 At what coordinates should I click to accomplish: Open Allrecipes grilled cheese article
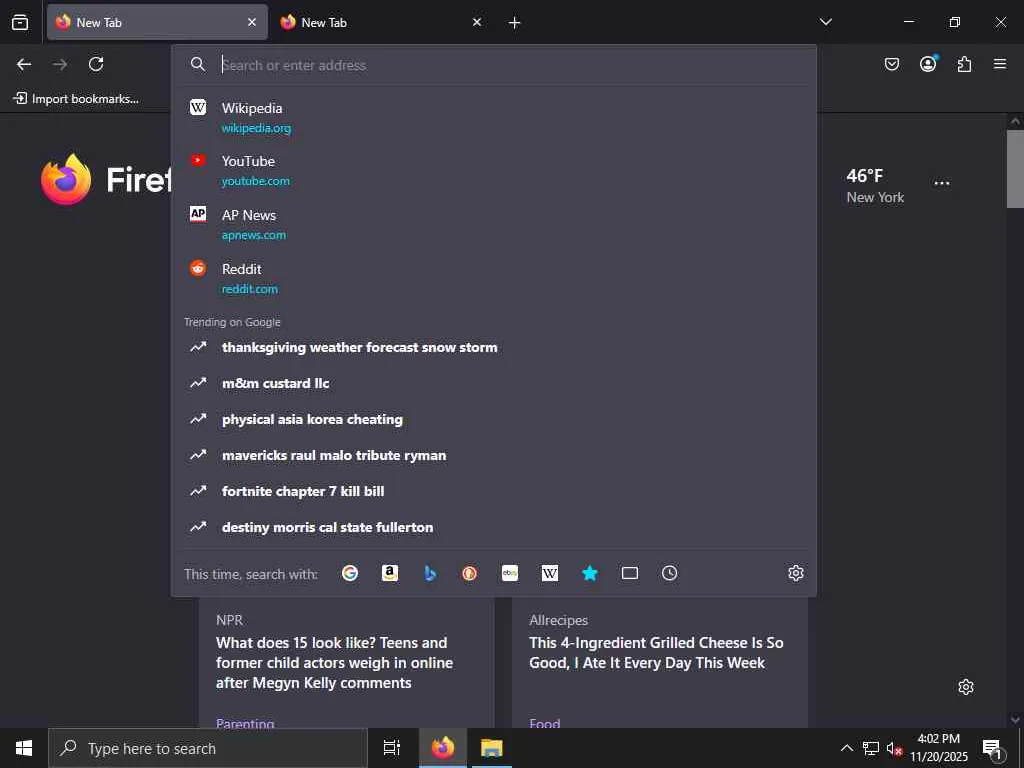pyautogui.click(x=660, y=663)
